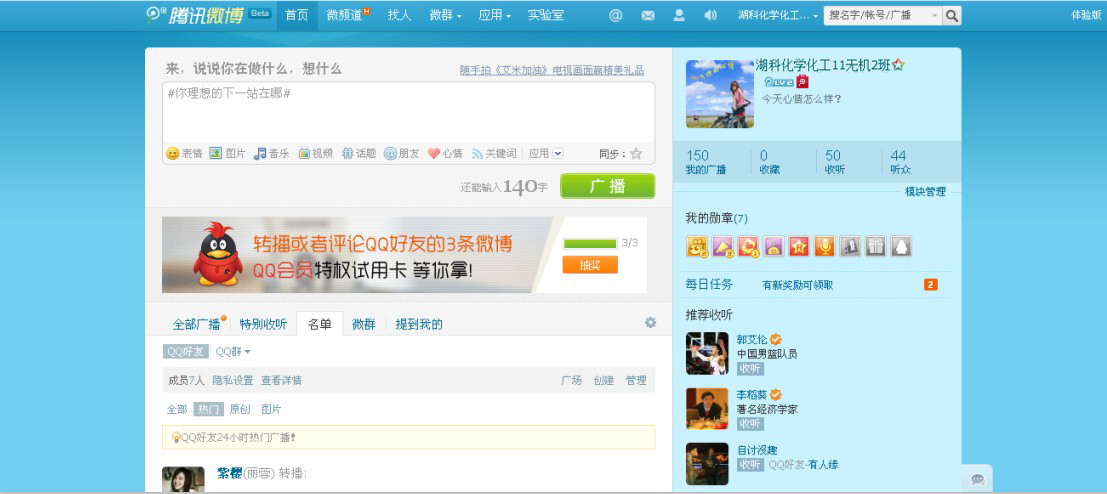Open the private messages envelope icon

click(x=647, y=15)
